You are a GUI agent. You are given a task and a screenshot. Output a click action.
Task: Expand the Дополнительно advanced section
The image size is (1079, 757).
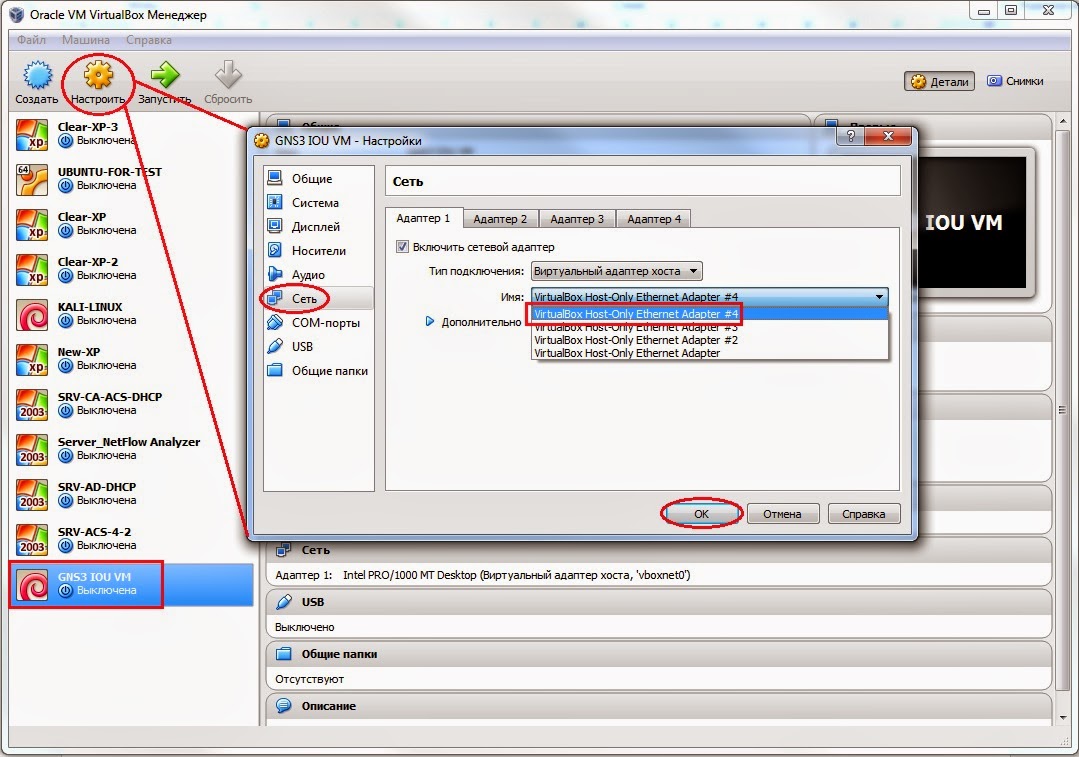(x=430, y=321)
